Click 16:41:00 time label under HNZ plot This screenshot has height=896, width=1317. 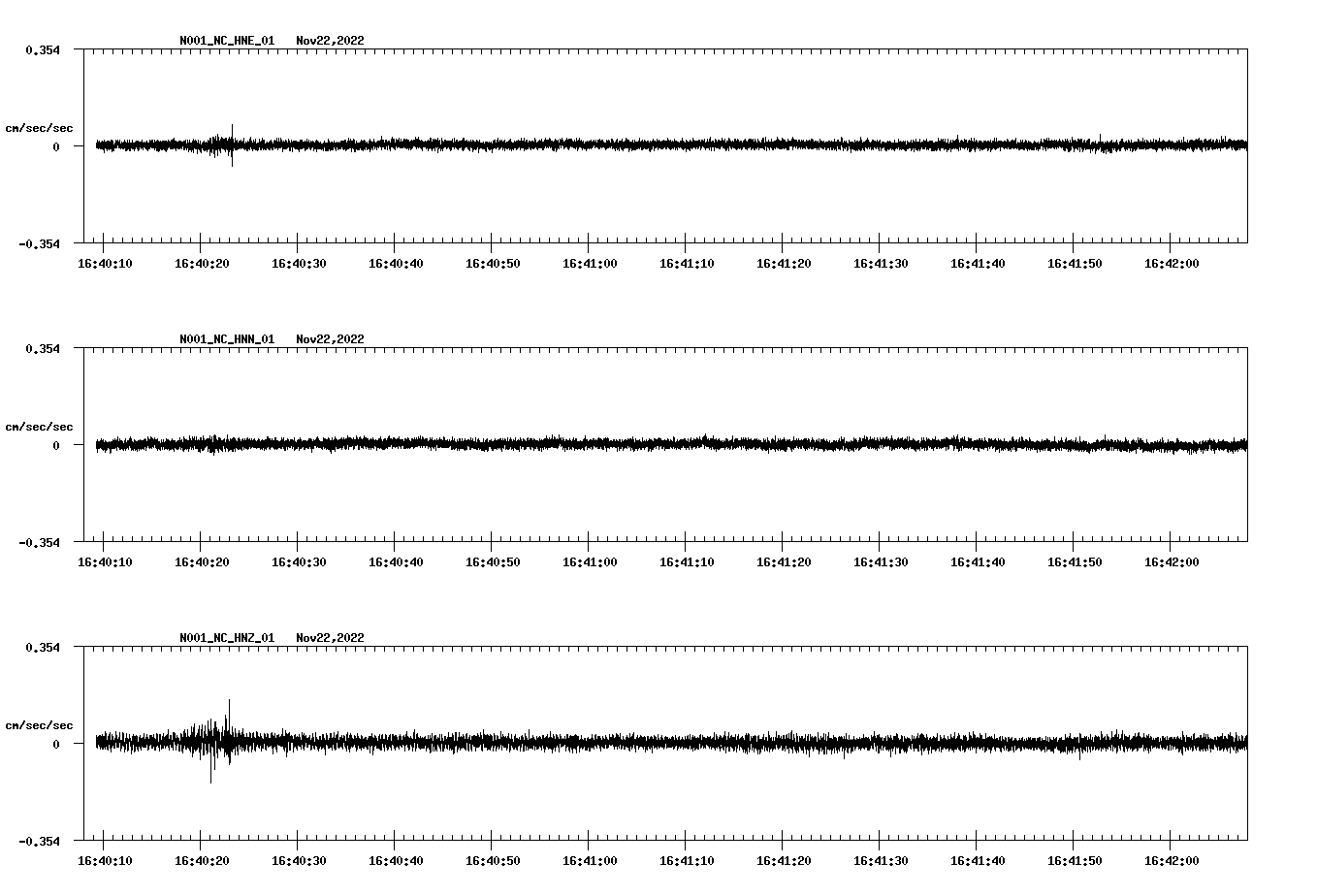(590, 861)
